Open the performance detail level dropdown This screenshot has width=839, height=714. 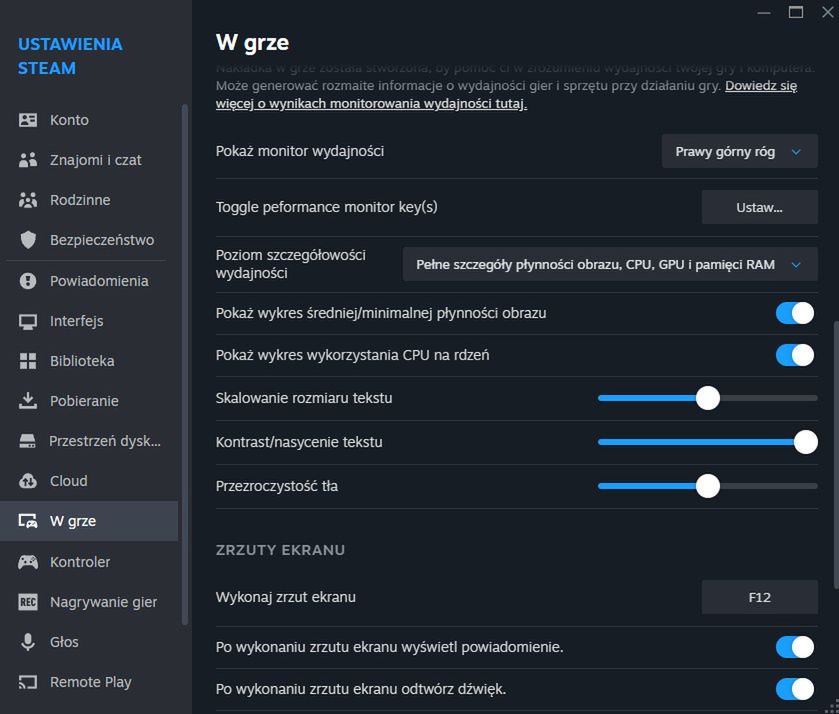[x=610, y=264]
